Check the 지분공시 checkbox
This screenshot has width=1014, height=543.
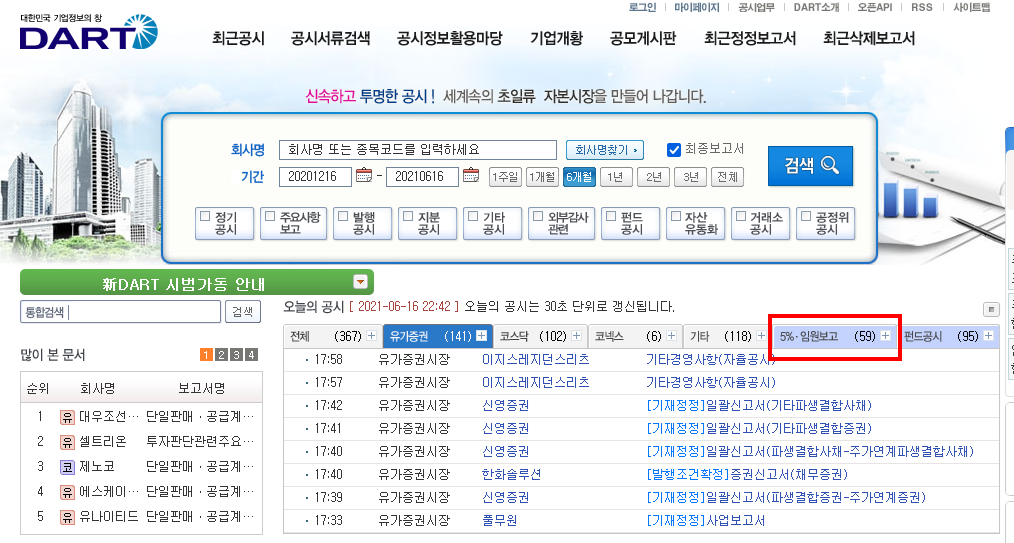408,216
